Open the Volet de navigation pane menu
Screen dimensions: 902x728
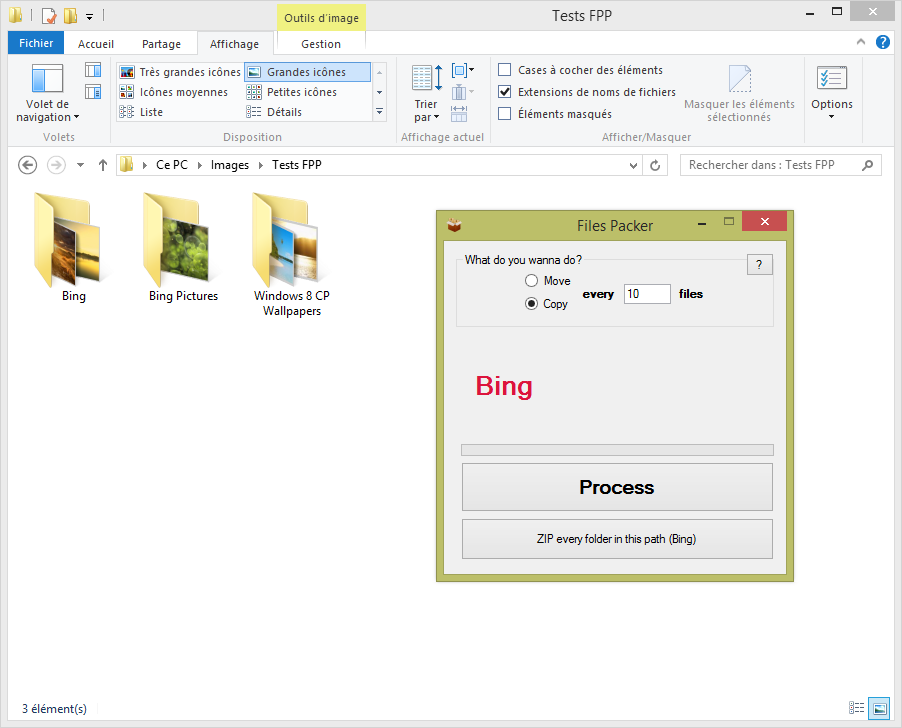tap(47, 94)
